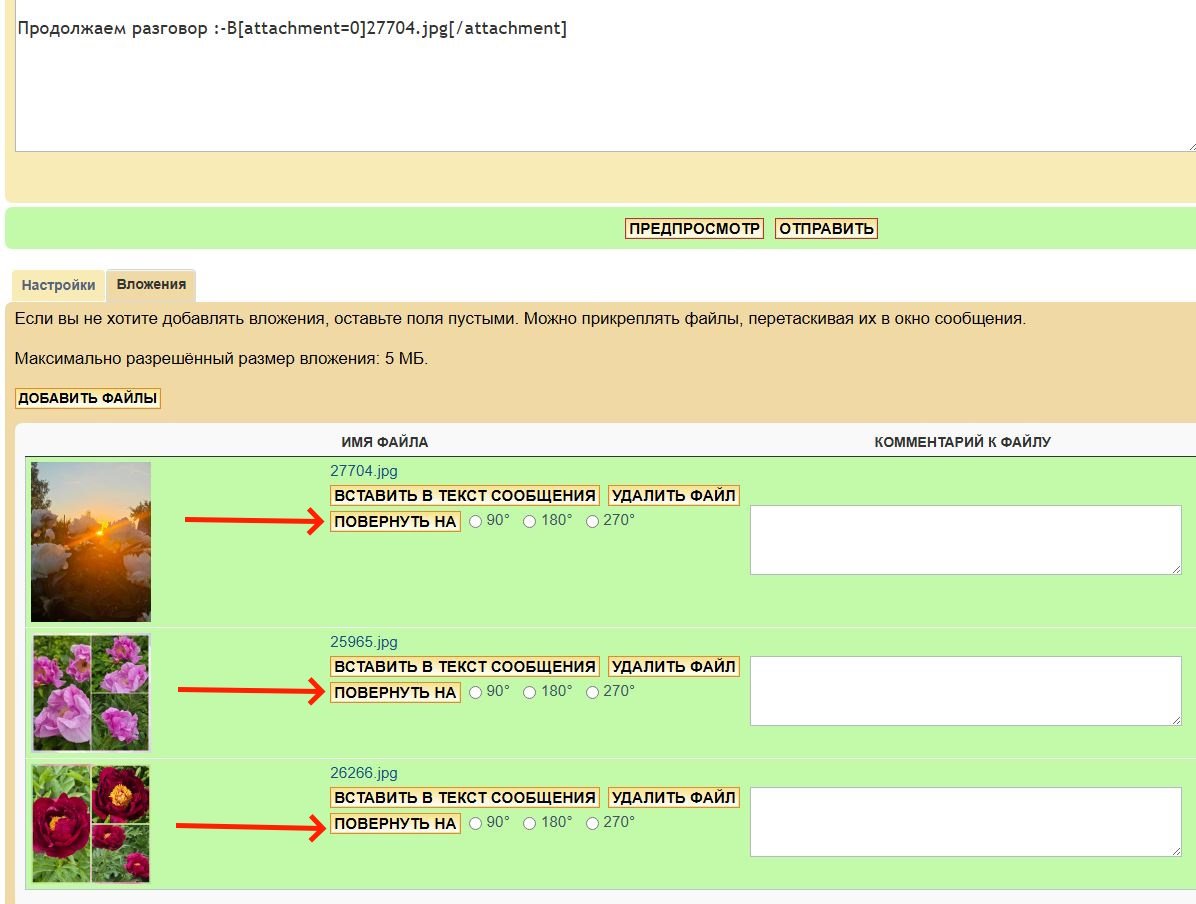Select 90° rotation for 27704.jpg
This screenshot has height=904, width=1196.
coord(475,522)
